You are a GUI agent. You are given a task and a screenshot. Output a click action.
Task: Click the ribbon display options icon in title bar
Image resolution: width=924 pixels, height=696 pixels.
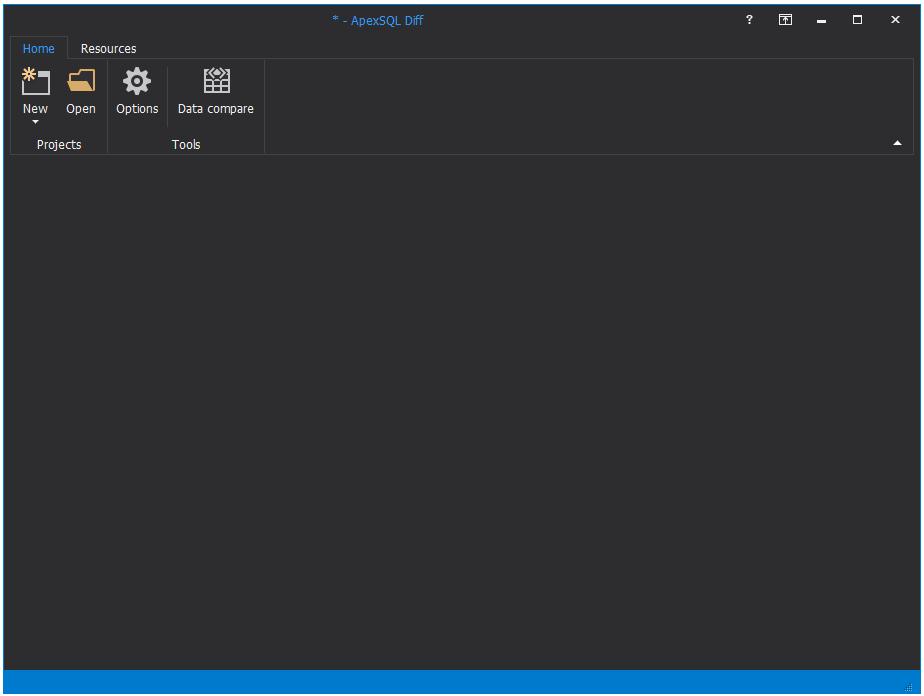click(x=785, y=20)
